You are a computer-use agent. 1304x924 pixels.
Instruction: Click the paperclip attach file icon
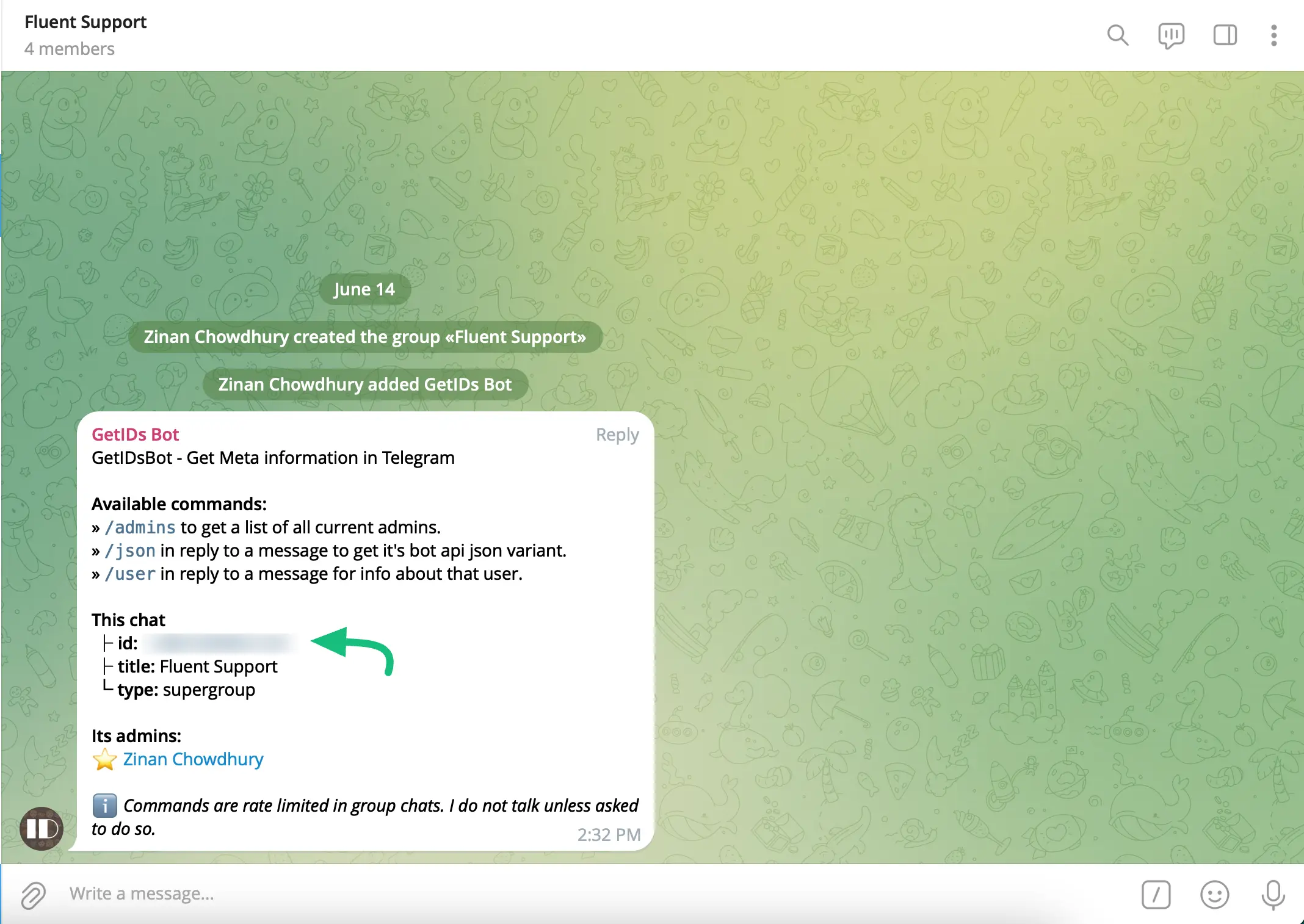coord(33,895)
